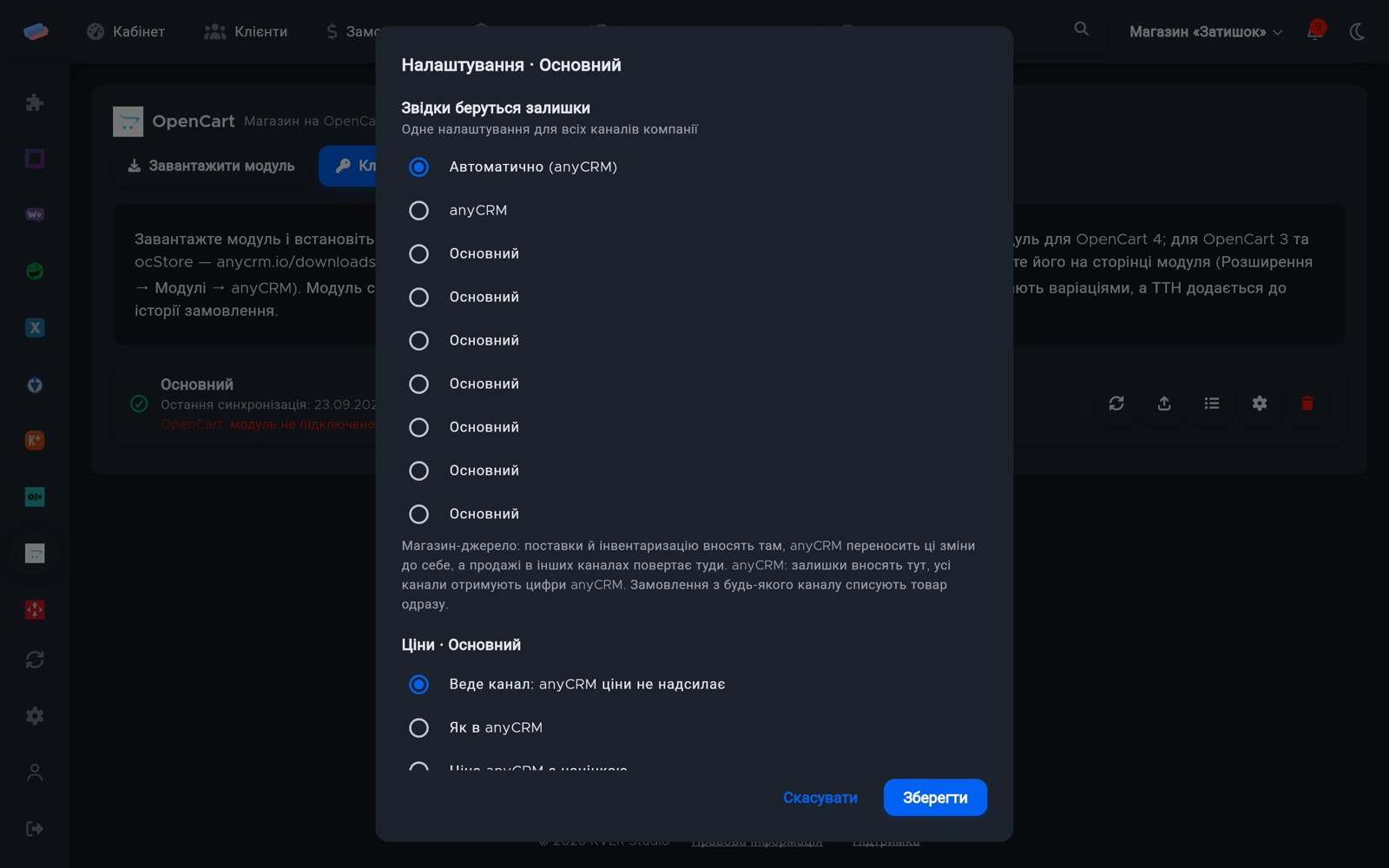Click the green check status icon
The height and width of the screenshot is (868, 1389).
[139, 404]
